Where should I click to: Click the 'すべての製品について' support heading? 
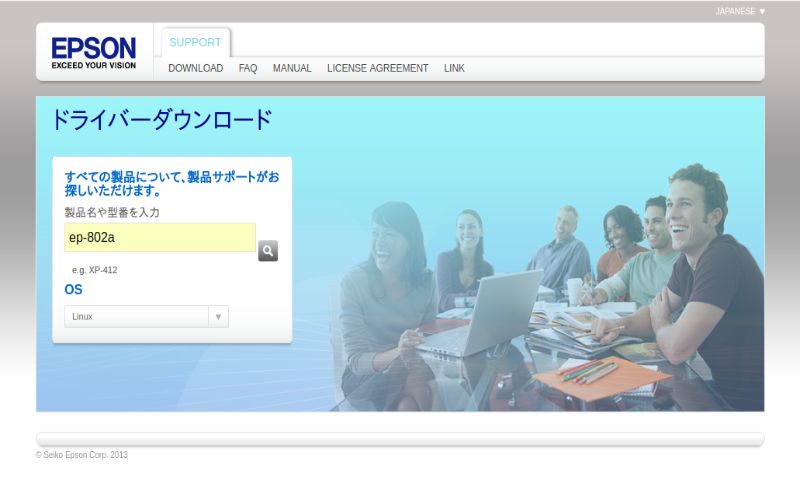point(172,184)
